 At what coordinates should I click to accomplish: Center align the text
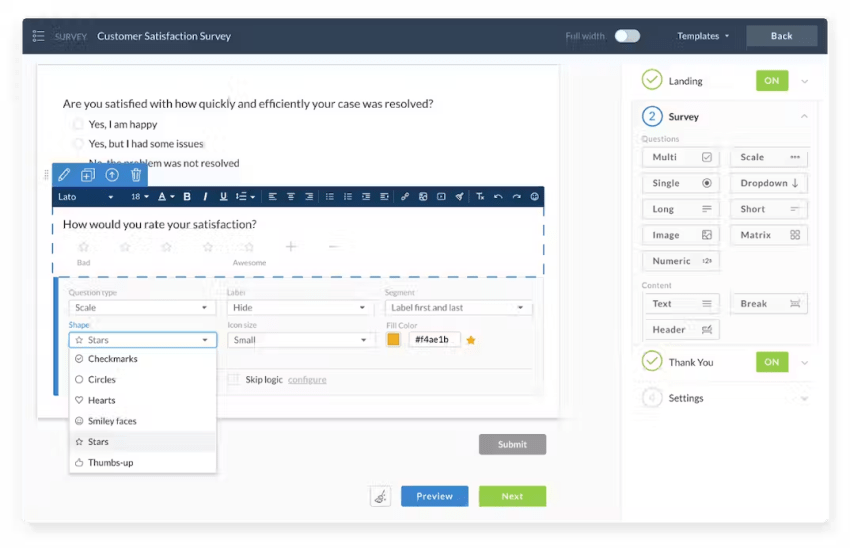291,197
